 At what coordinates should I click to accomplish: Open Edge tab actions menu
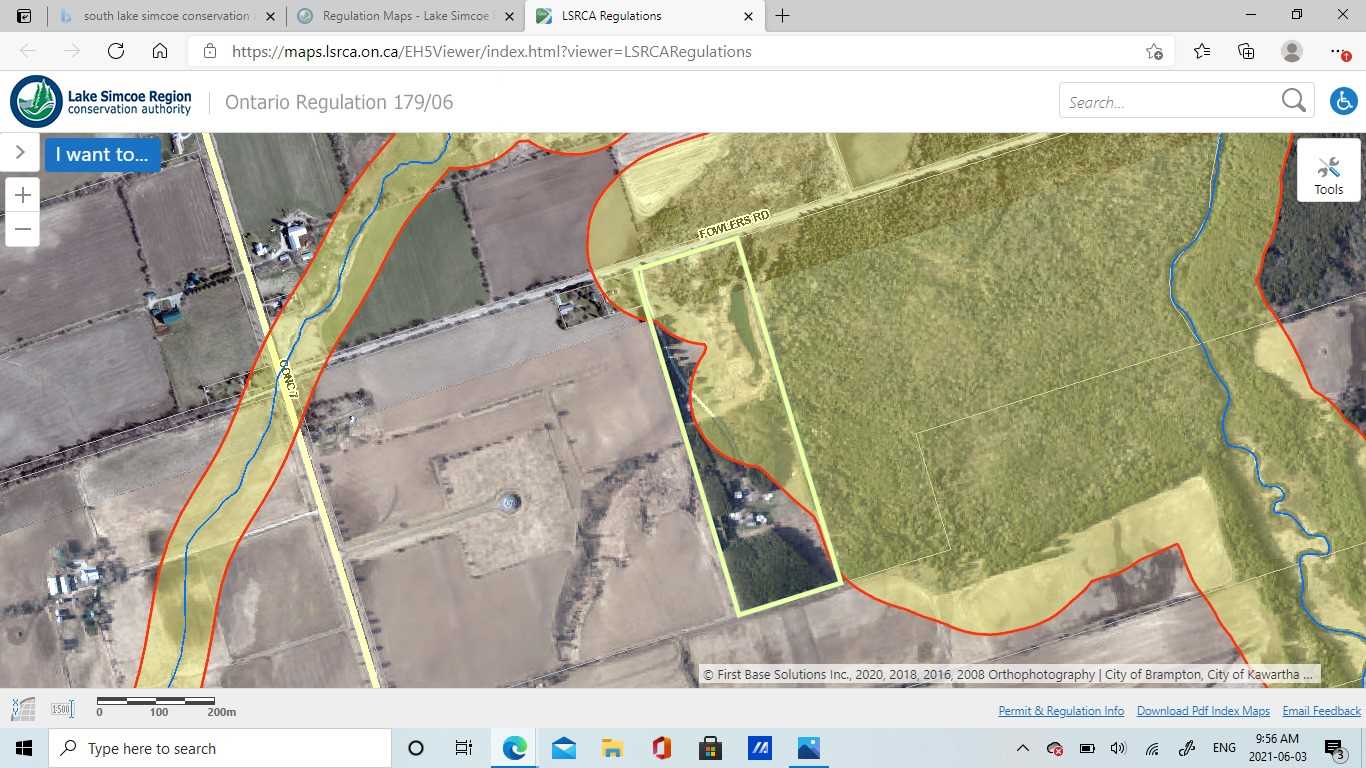click(x=24, y=16)
